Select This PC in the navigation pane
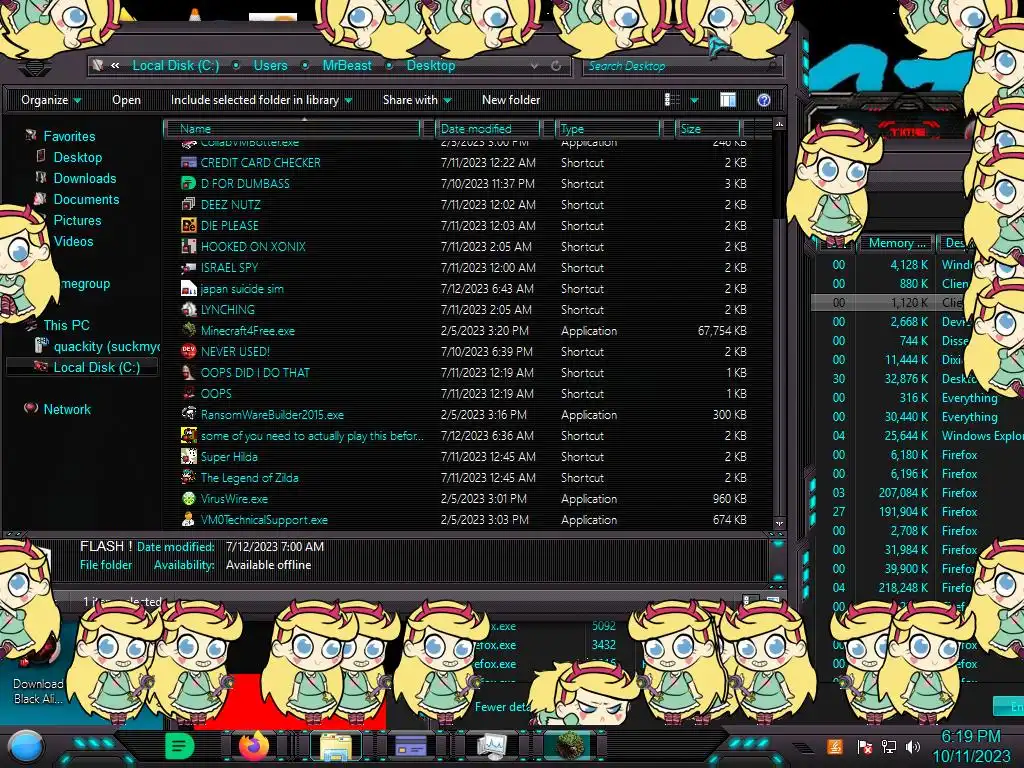The width and height of the screenshot is (1024, 768). point(66,325)
